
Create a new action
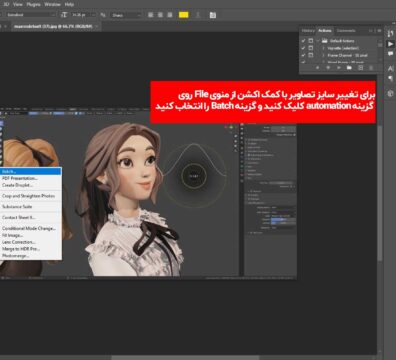tap(360, 68)
